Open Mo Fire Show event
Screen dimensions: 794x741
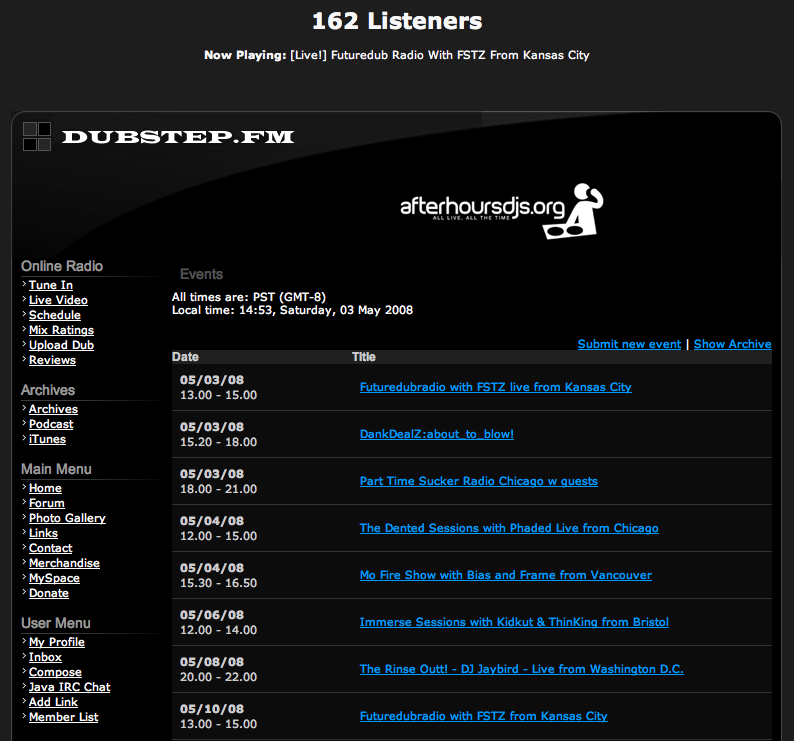tap(506, 575)
